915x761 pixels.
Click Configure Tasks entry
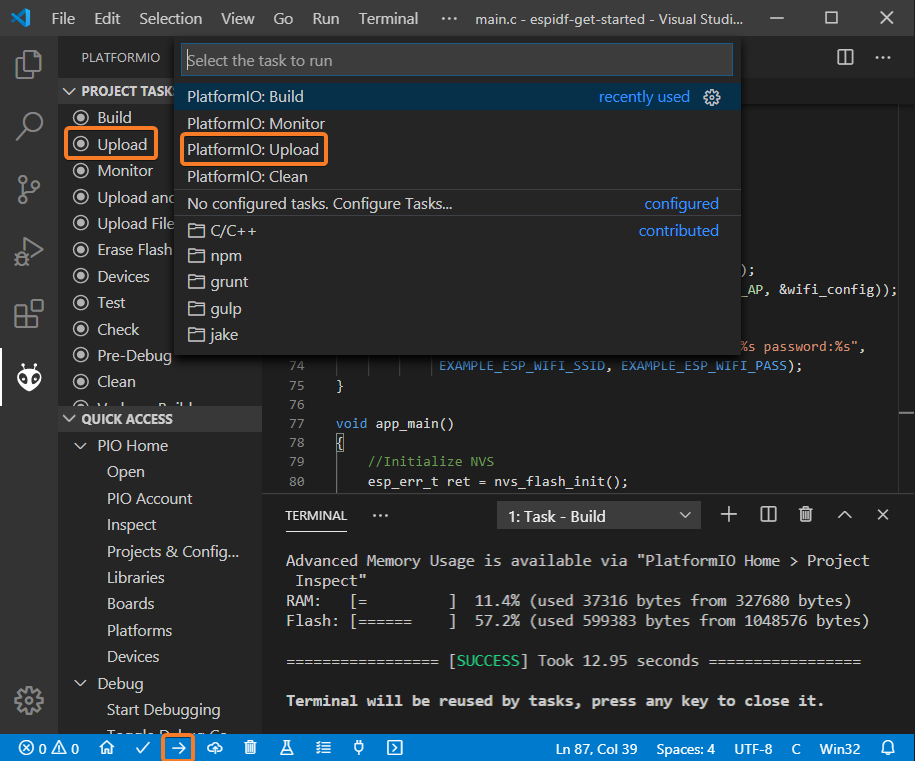click(x=457, y=204)
